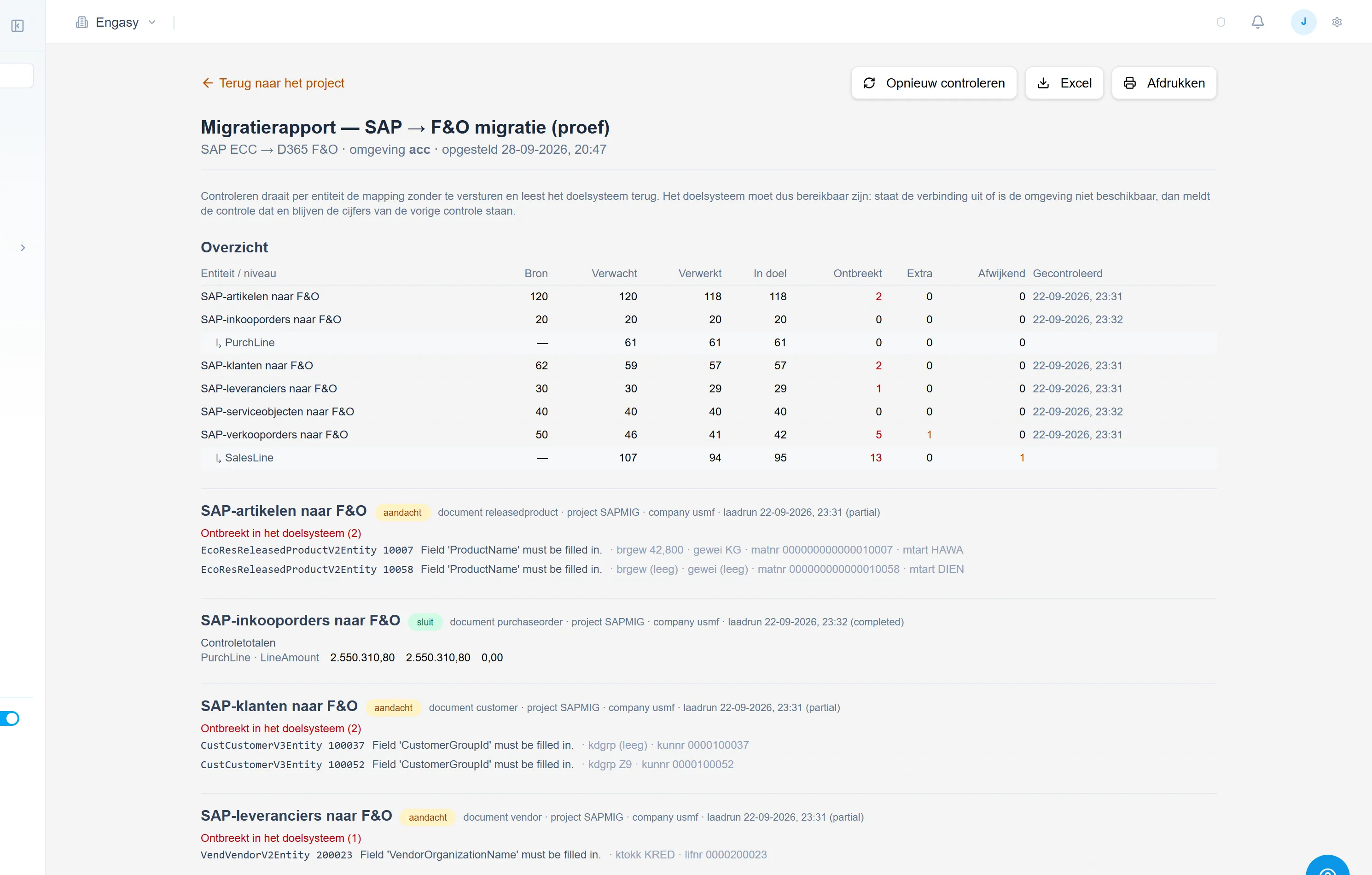1372x875 pixels.
Task: Collapse the sidebar panel icon
Action: point(17,26)
